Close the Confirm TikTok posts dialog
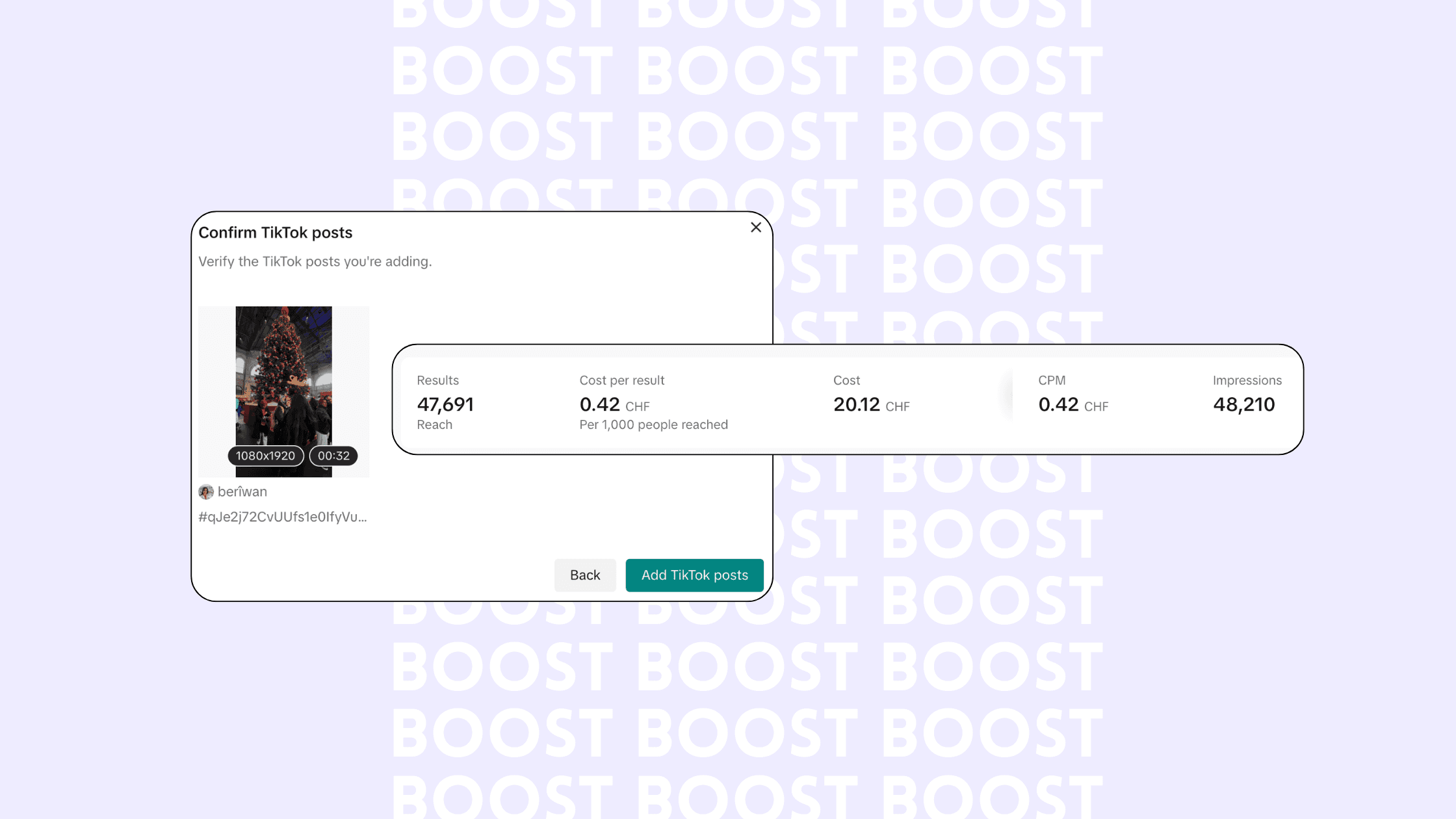 click(755, 227)
